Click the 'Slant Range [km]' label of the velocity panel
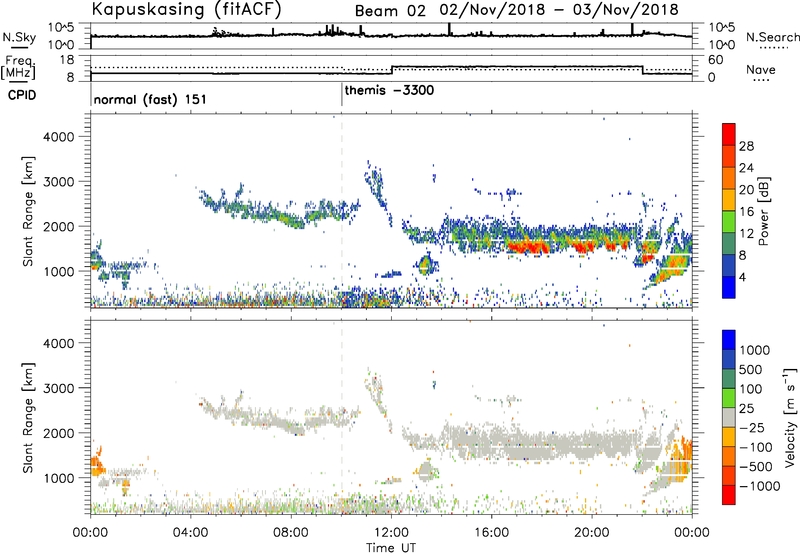The image size is (800, 554). click(28, 418)
